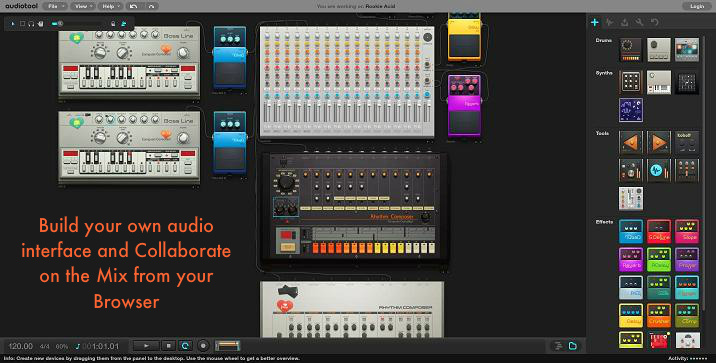
Task: Select the rectangle selection tool
Action: (x=22, y=23)
